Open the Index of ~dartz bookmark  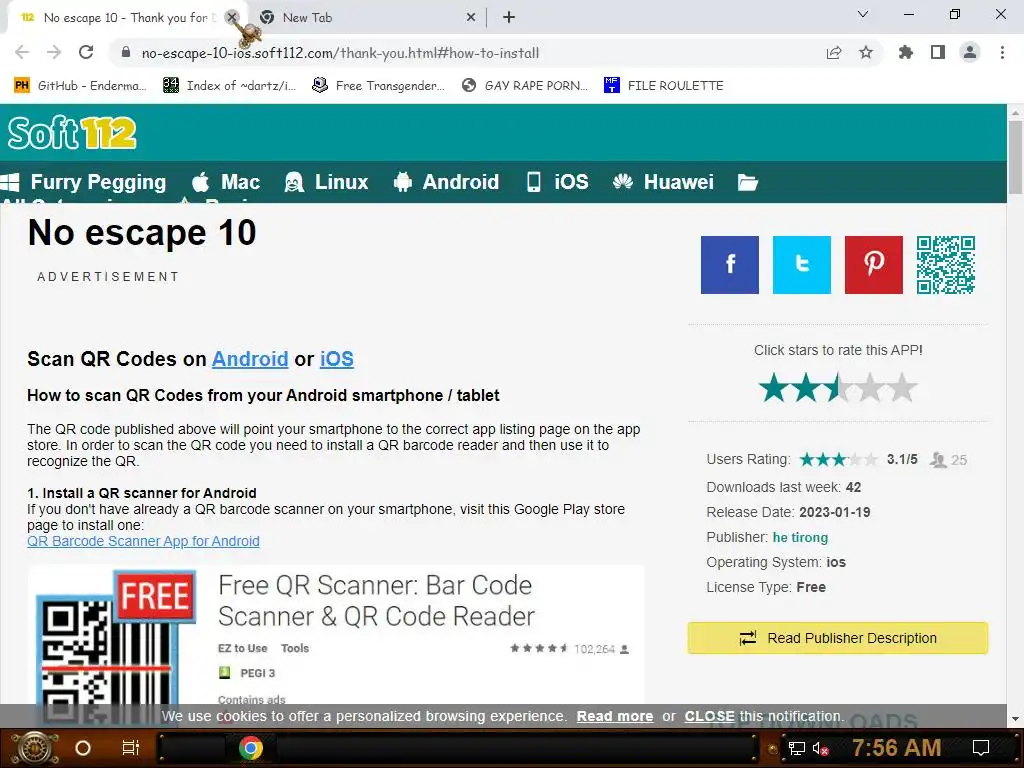pos(229,86)
